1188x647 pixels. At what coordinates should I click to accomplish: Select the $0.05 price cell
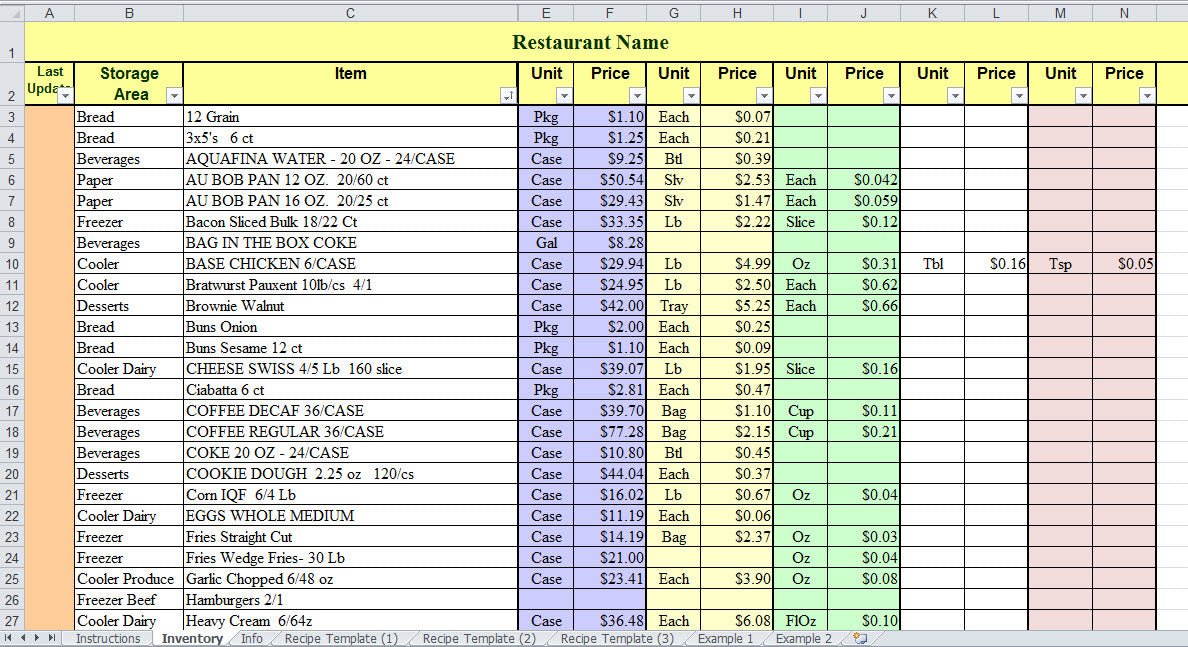coord(1124,264)
